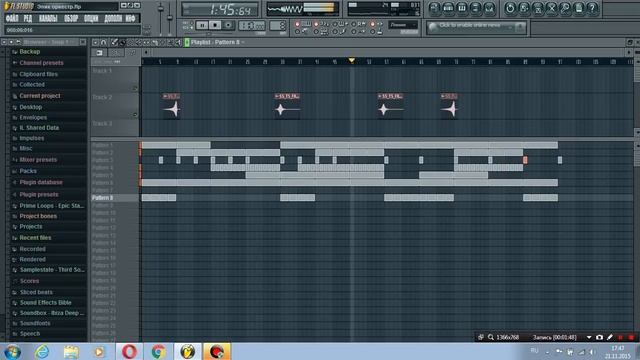Expand the Prime Loops - Epic Sta... folder

[51, 206]
